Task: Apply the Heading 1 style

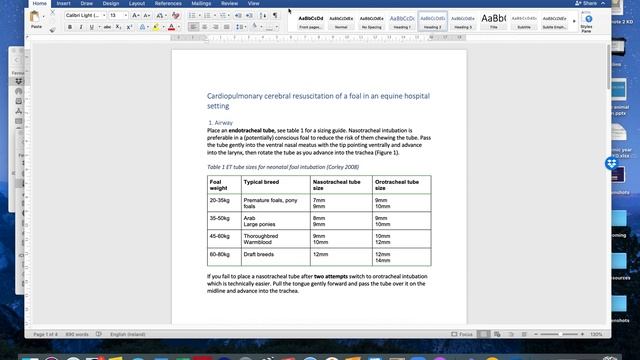Action: pyautogui.click(x=402, y=21)
